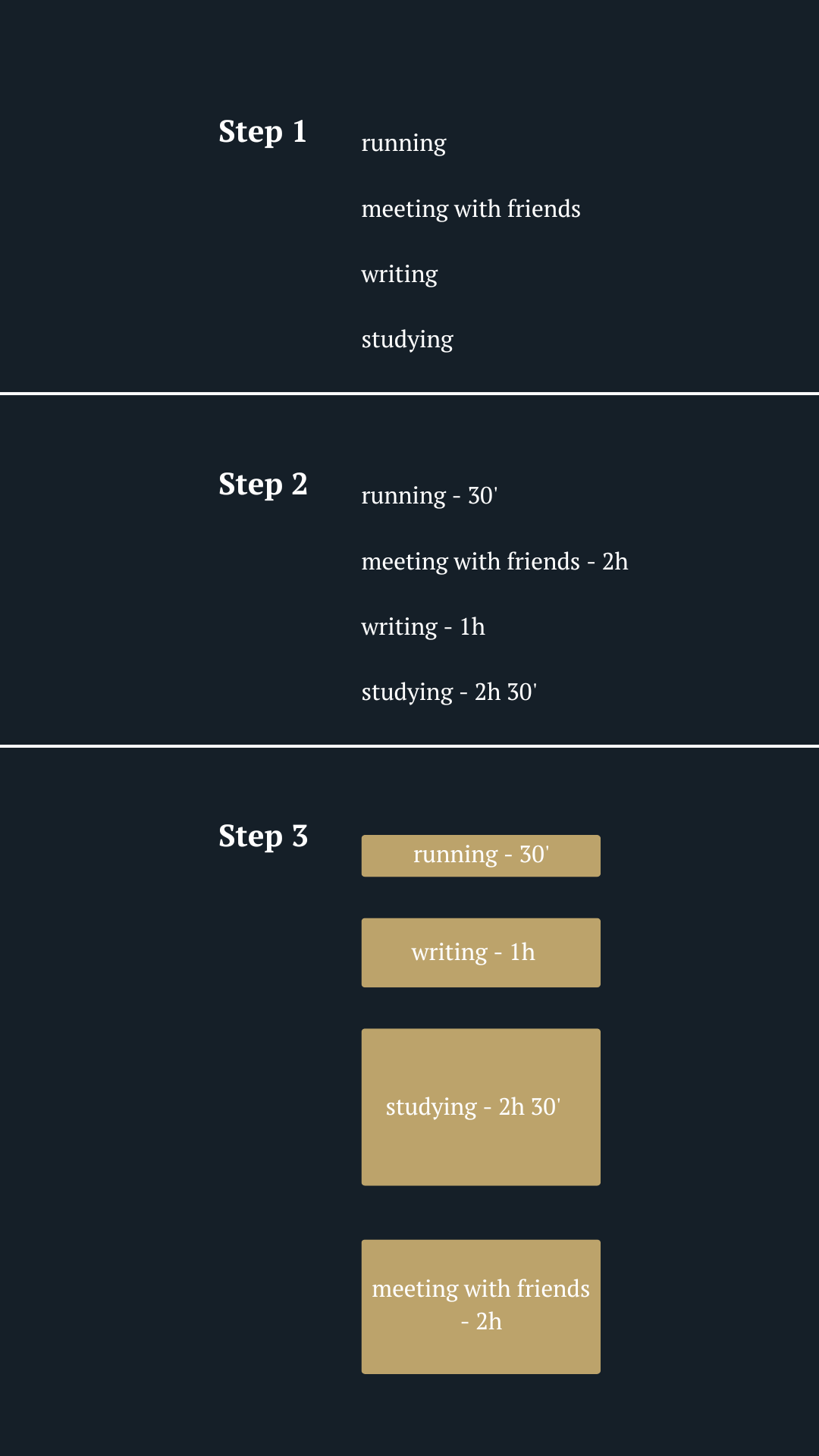Click "studying - 2h 30'" text in Step 2
This screenshot has width=819, height=1456.
(x=448, y=692)
